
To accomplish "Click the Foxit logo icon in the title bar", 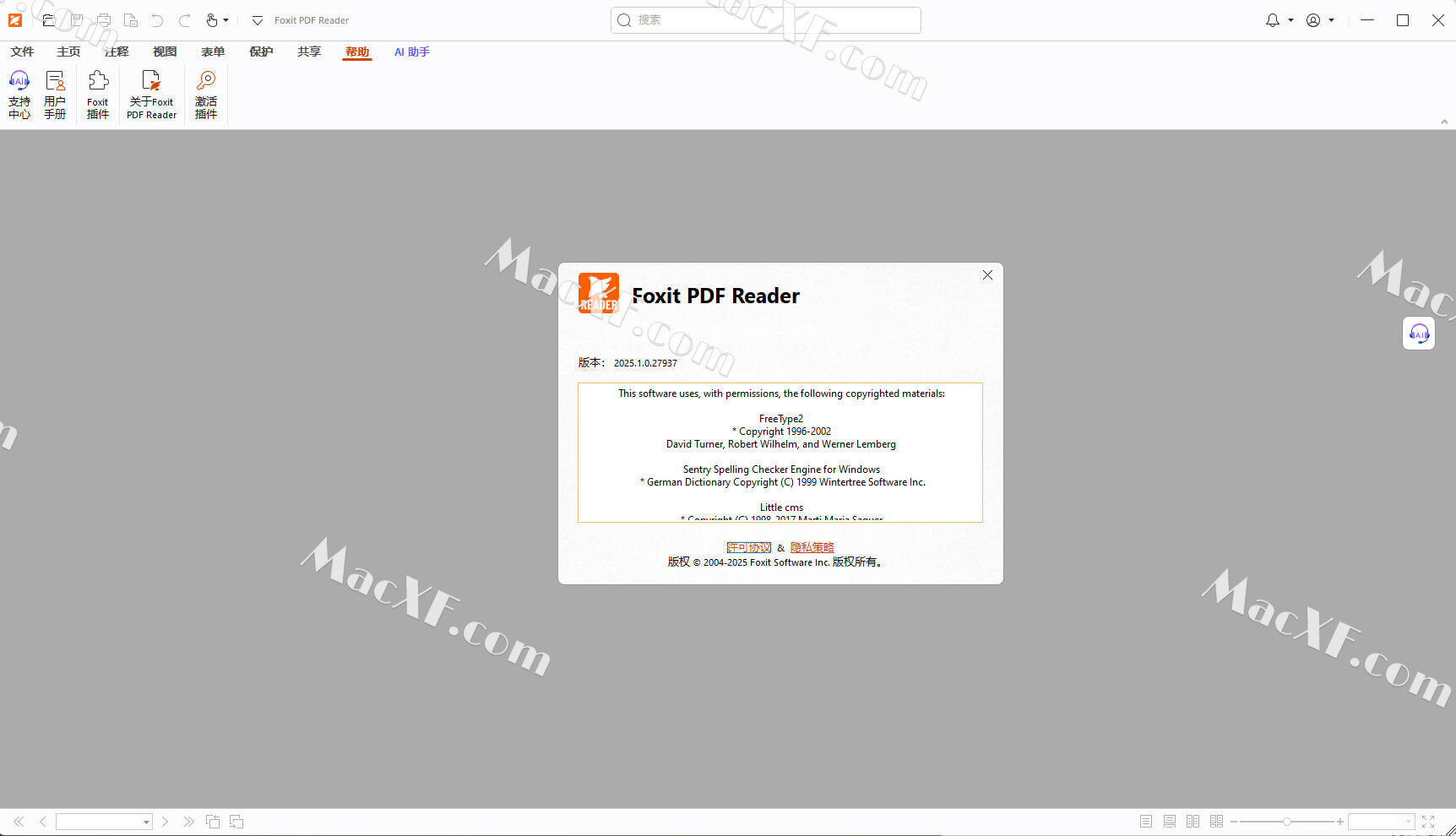I will [15, 20].
